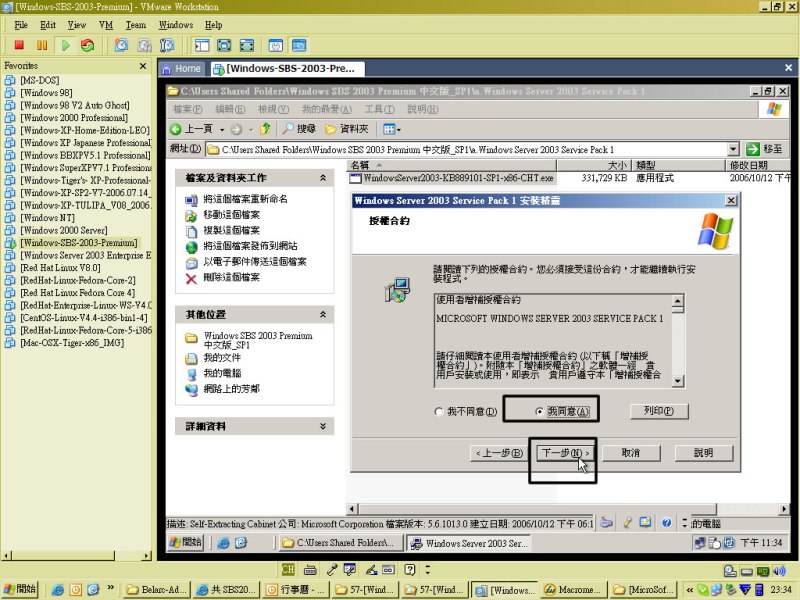Open Belarc-Ad... host taskbar button
800x600 pixels.
(157, 590)
